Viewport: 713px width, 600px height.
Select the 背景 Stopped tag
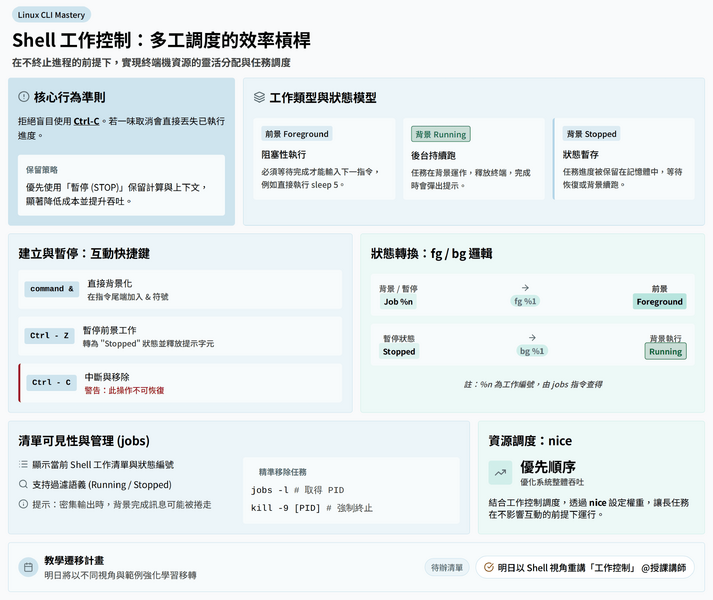point(591,134)
